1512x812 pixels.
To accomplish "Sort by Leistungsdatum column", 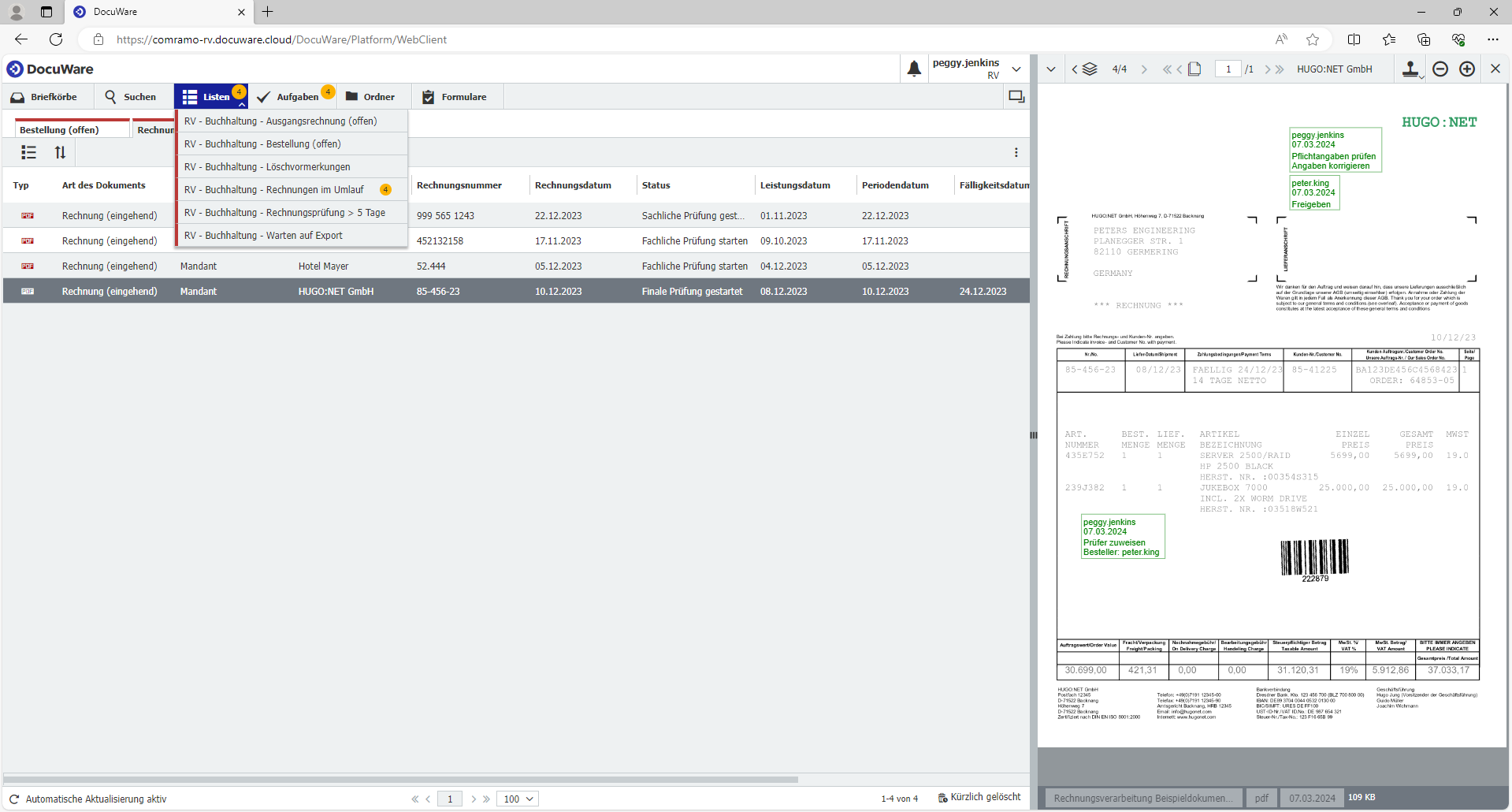I will pos(795,185).
